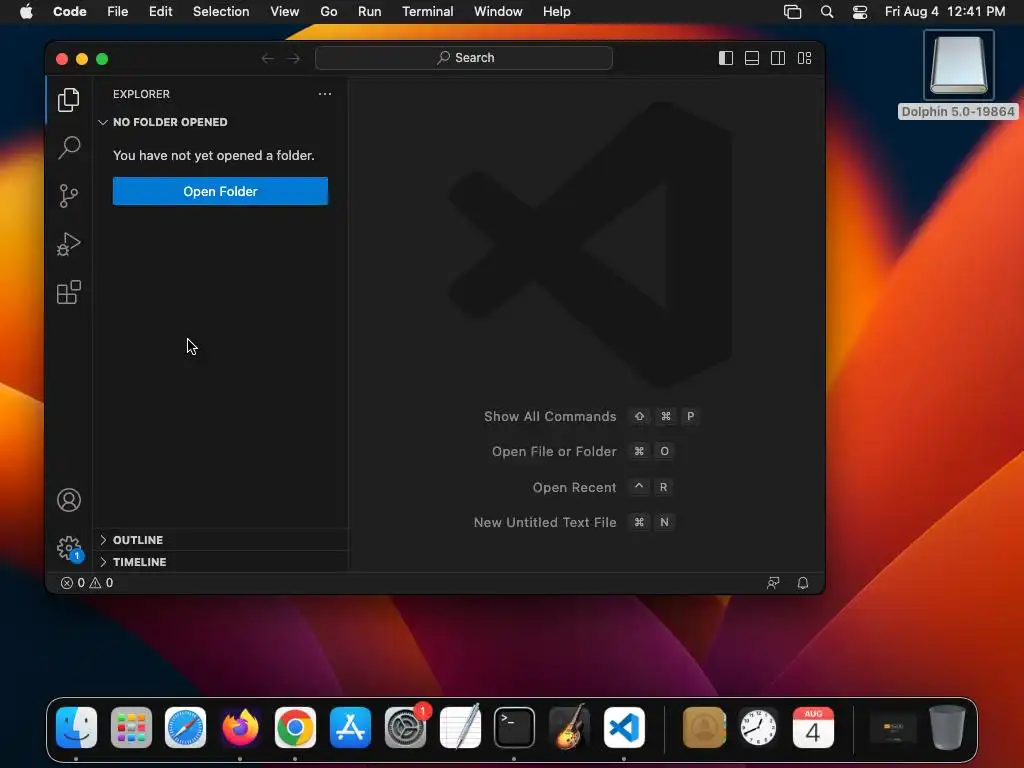Open the Code application menu
1024x768 pixels.
click(x=70, y=12)
